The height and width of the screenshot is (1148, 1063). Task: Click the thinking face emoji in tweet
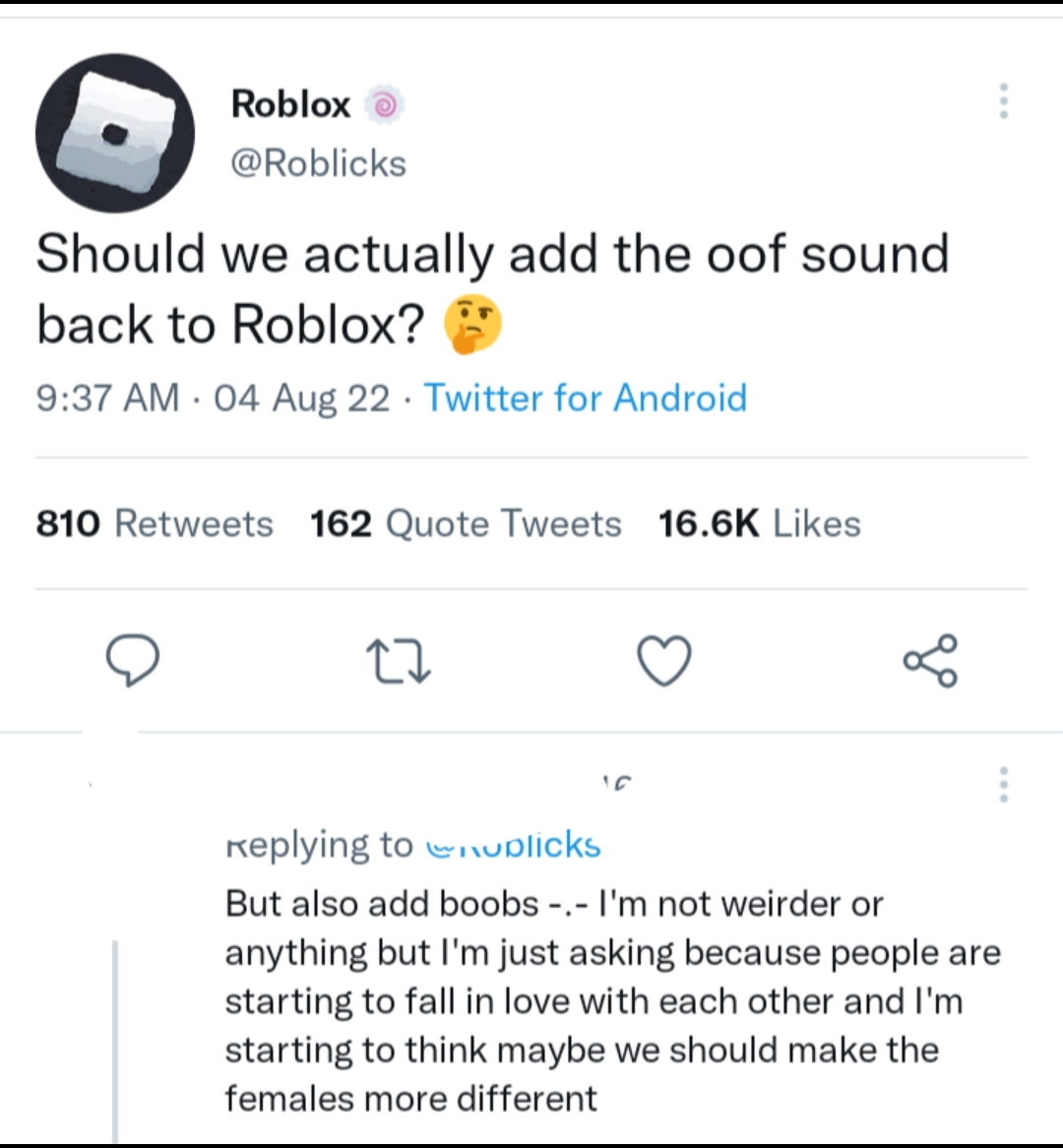coord(472,326)
